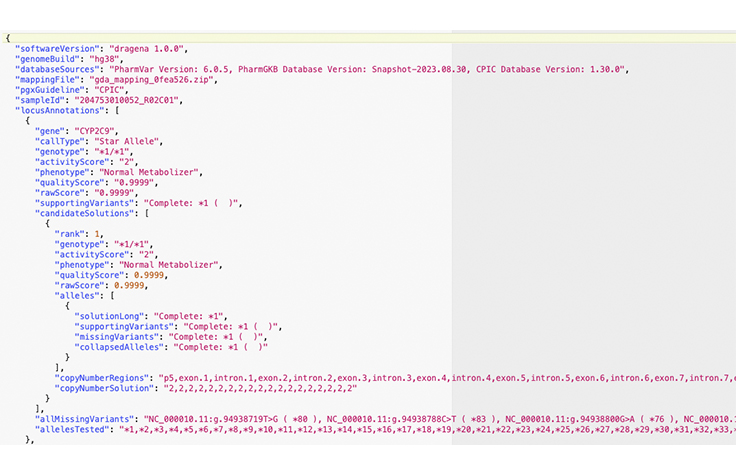Click the "copyNumberSolution" value string
Image resolution: width=736 pixels, height=475 pixels.
click(x=259, y=388)
